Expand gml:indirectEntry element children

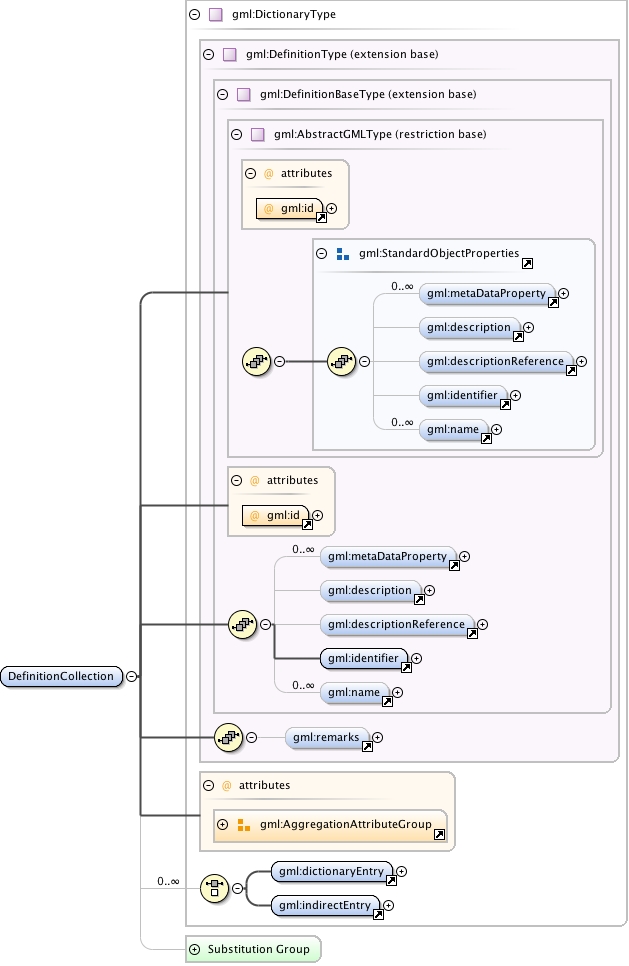pyautogui.click(x=389, y=906)
